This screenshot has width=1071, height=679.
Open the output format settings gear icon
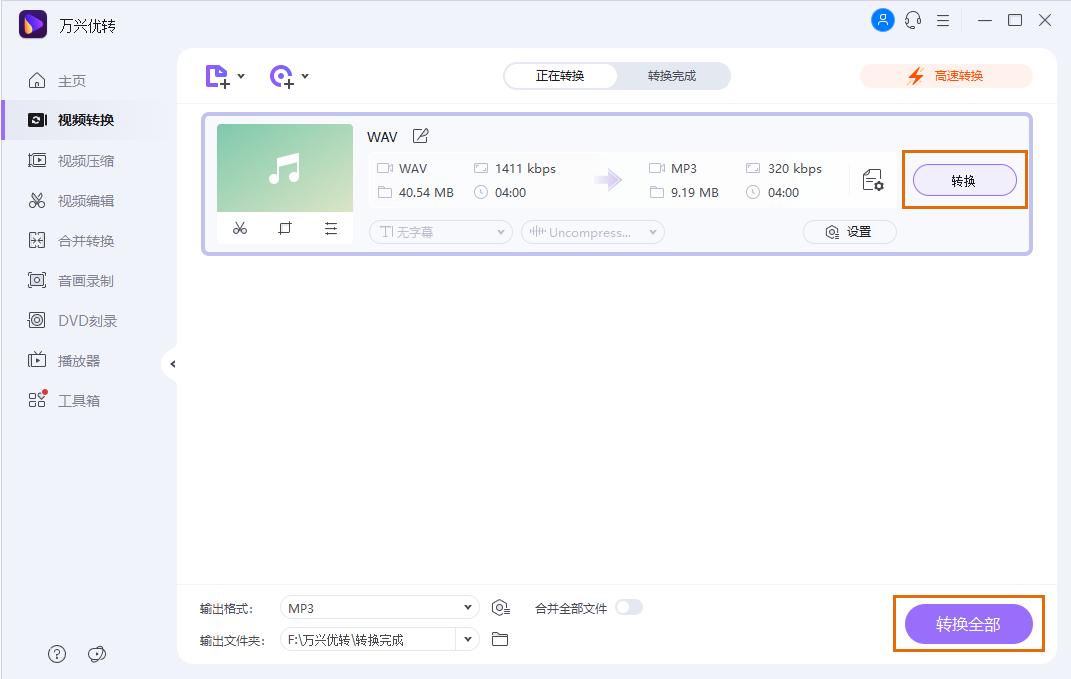[x=500, y=606]
